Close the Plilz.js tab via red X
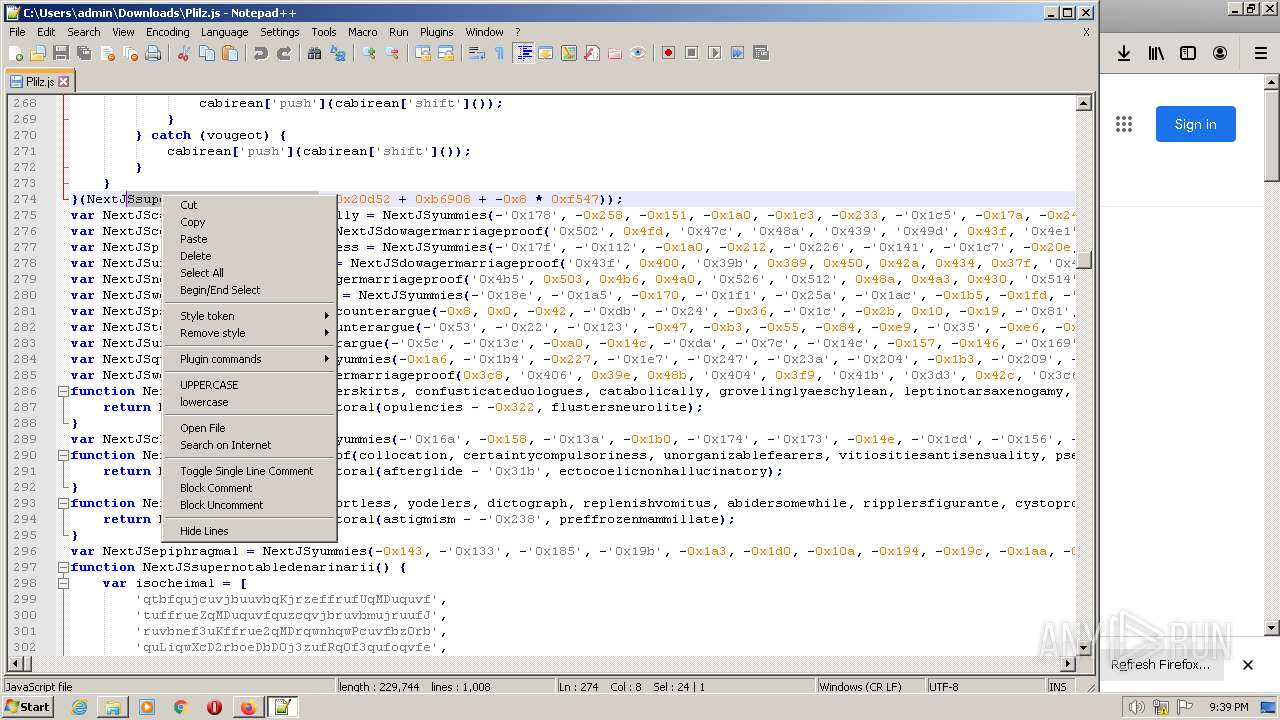1280x720 pixels. [x=64, y=82]
